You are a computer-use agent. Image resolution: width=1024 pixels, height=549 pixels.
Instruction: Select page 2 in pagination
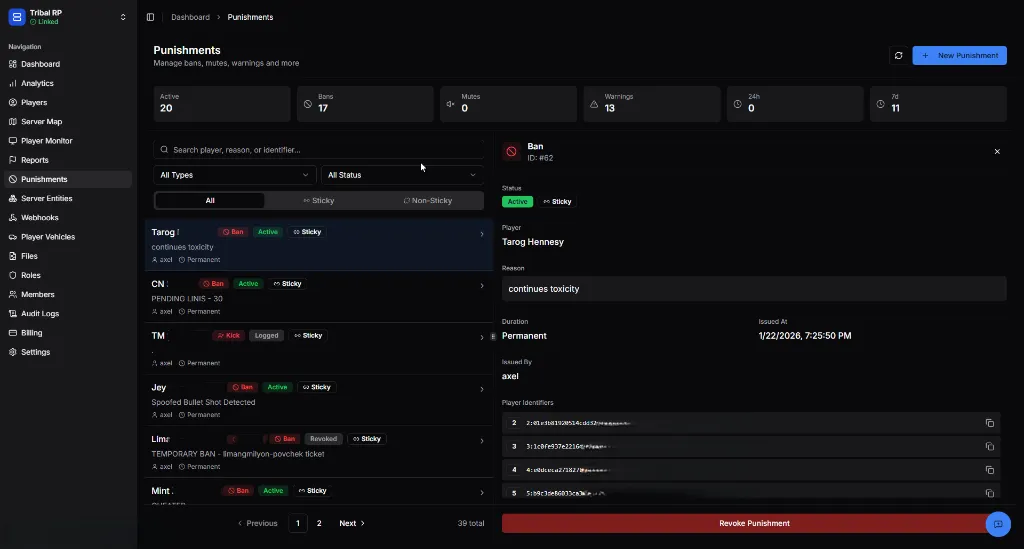pyautogui.click(x=319, y=524)
